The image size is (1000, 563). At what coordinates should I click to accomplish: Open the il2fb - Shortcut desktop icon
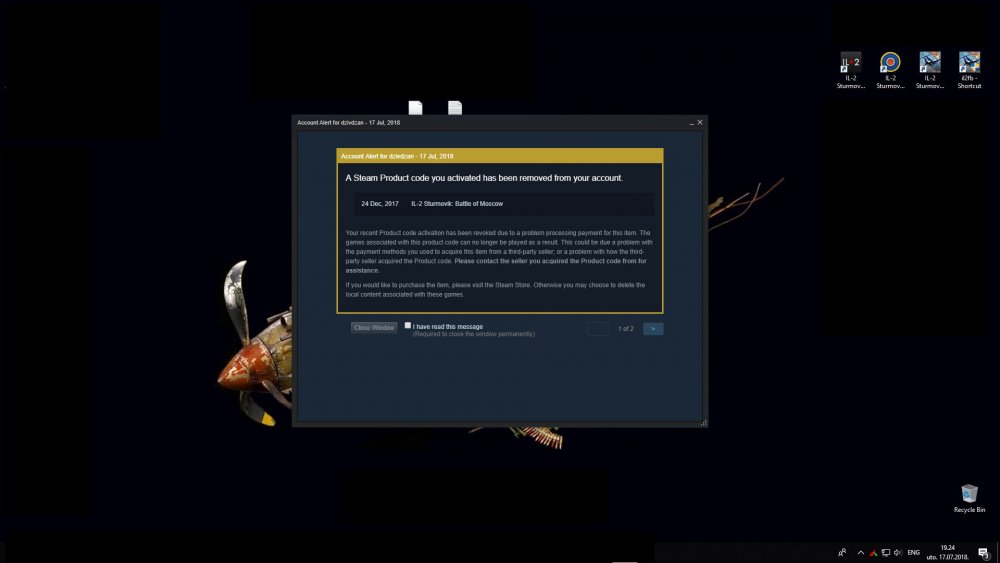(969, 69)
